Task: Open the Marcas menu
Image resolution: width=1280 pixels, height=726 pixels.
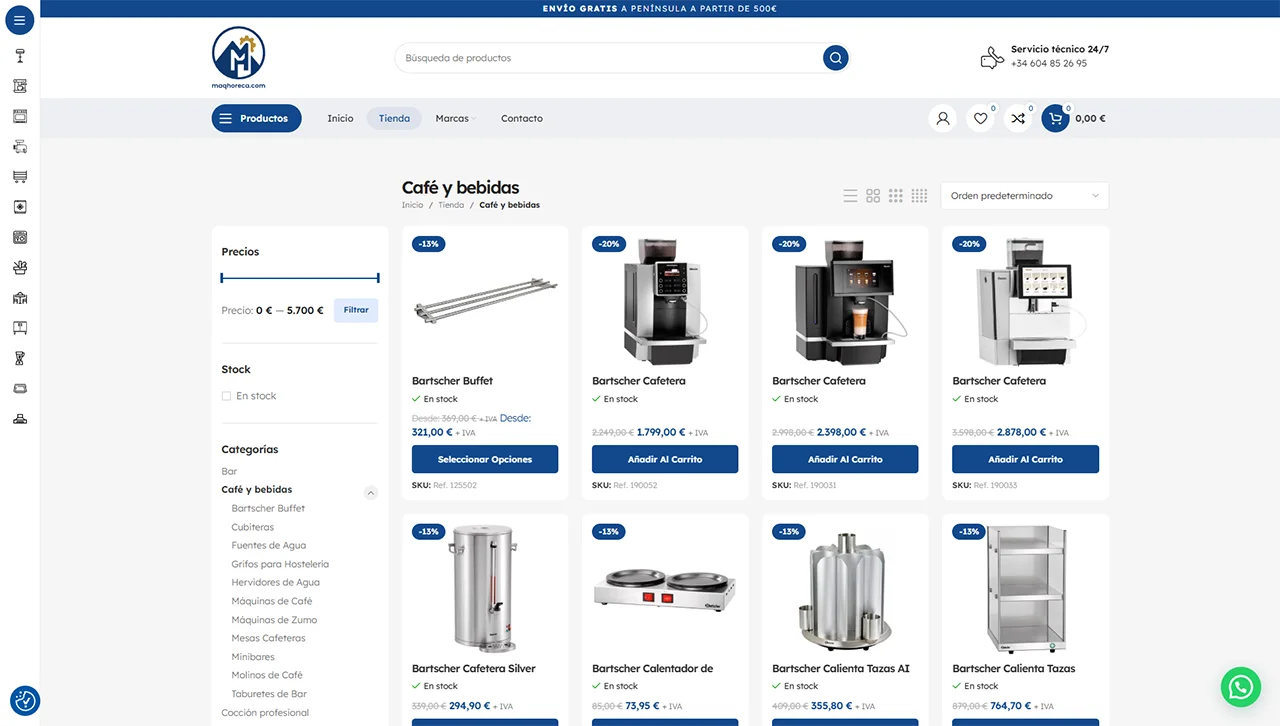Action: click(453, 118)
